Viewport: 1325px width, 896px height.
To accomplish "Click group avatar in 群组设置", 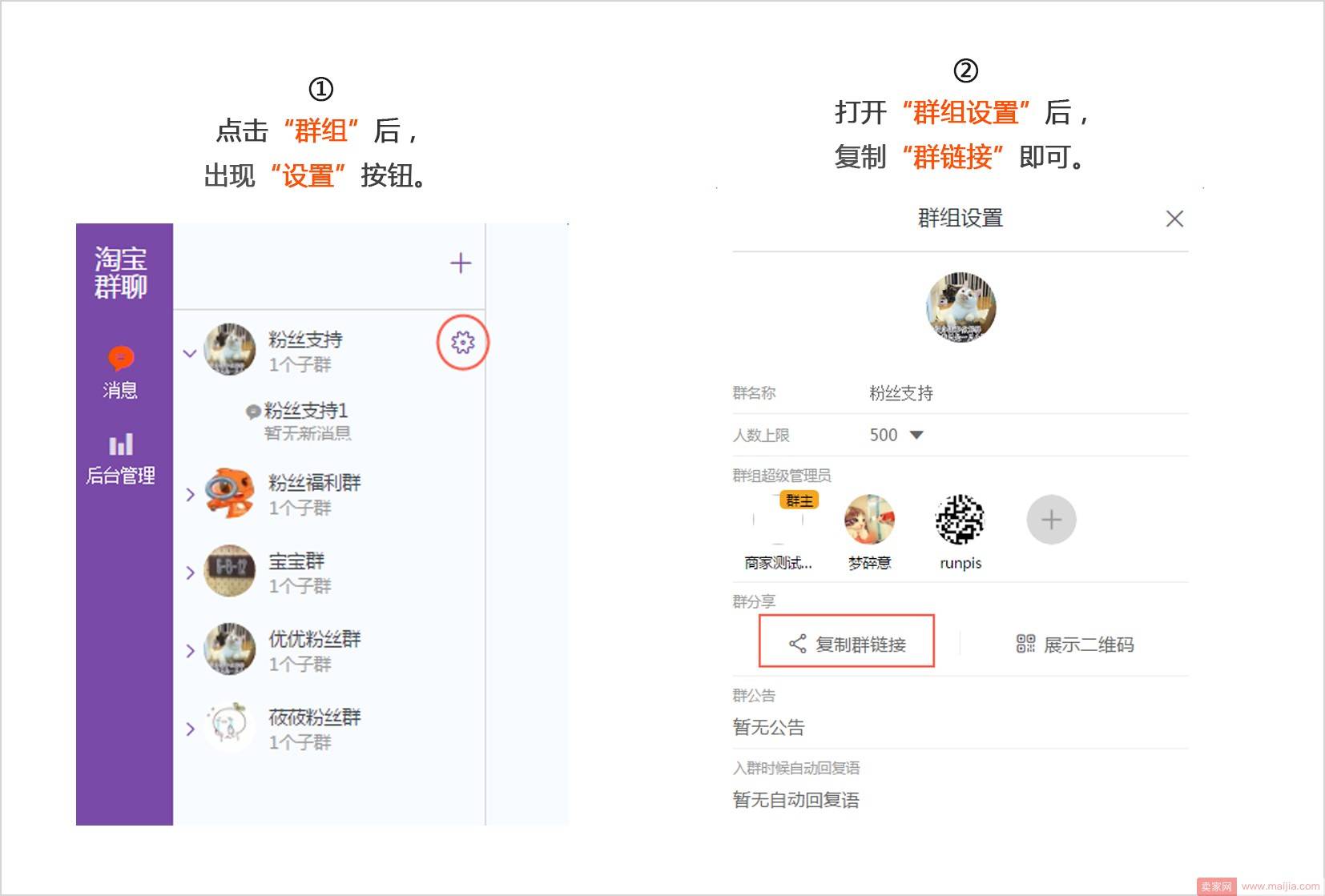I will tap(961, 307).
